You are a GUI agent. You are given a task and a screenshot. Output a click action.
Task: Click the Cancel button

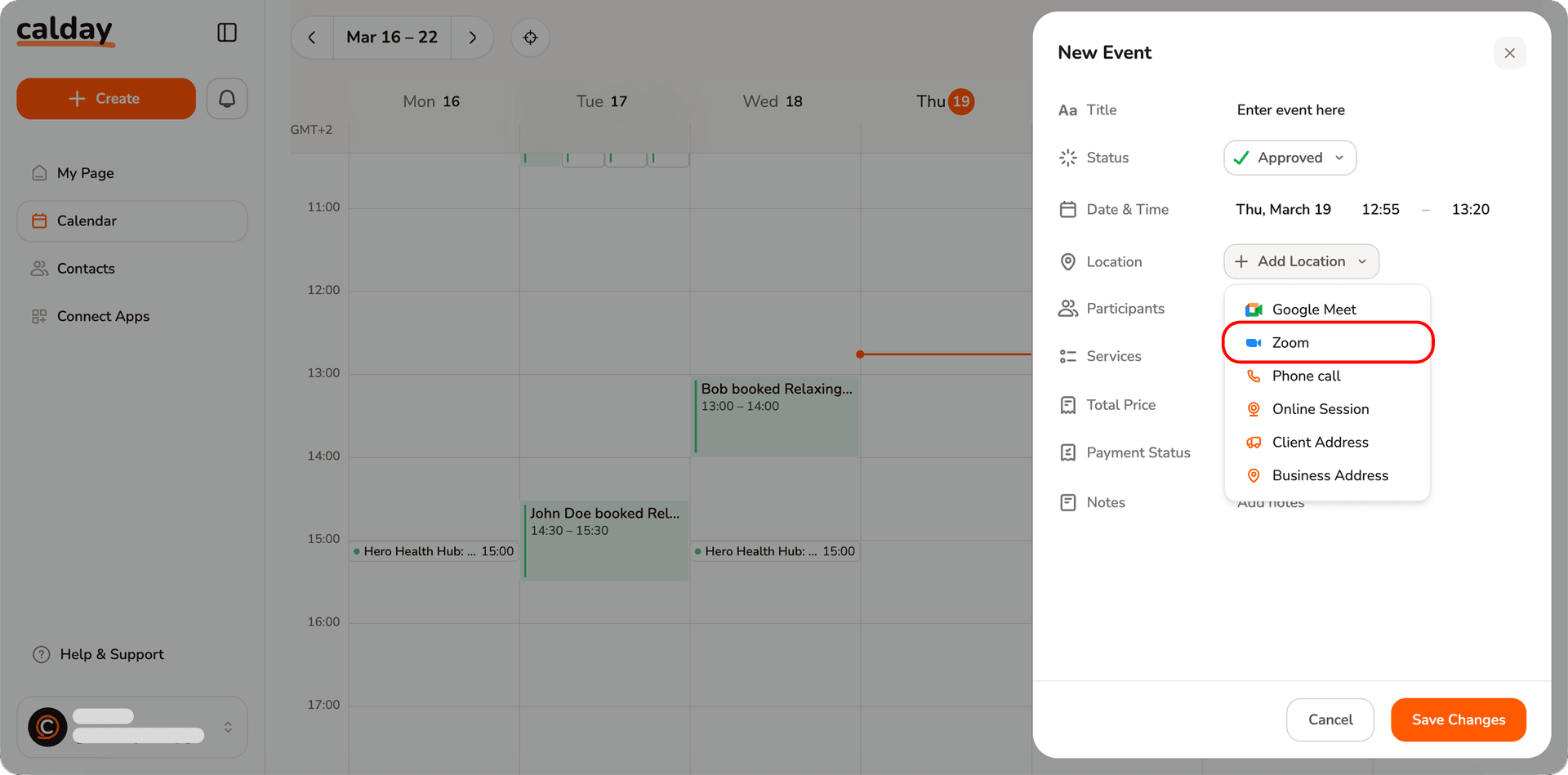click(1330, 719)
